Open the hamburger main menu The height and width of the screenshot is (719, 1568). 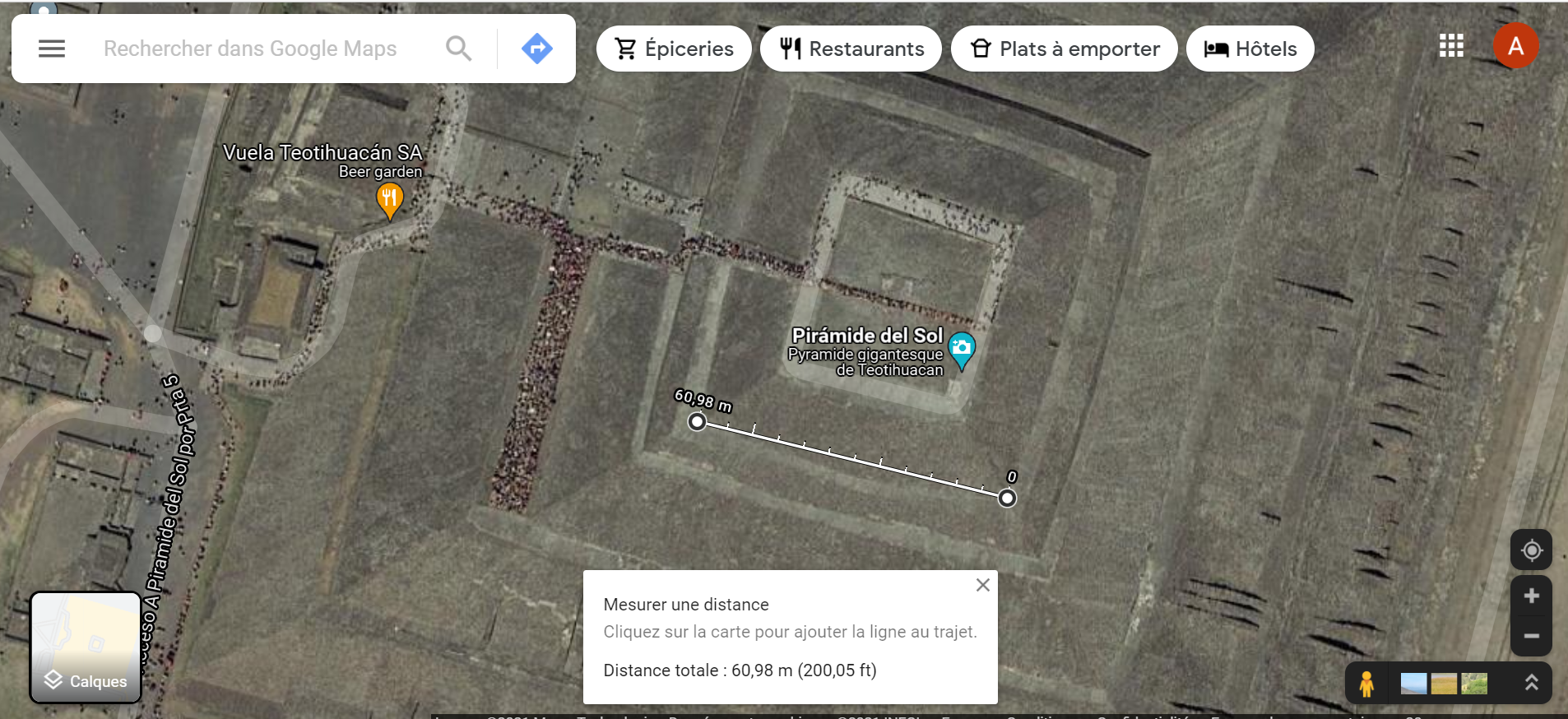pos(52,49)
